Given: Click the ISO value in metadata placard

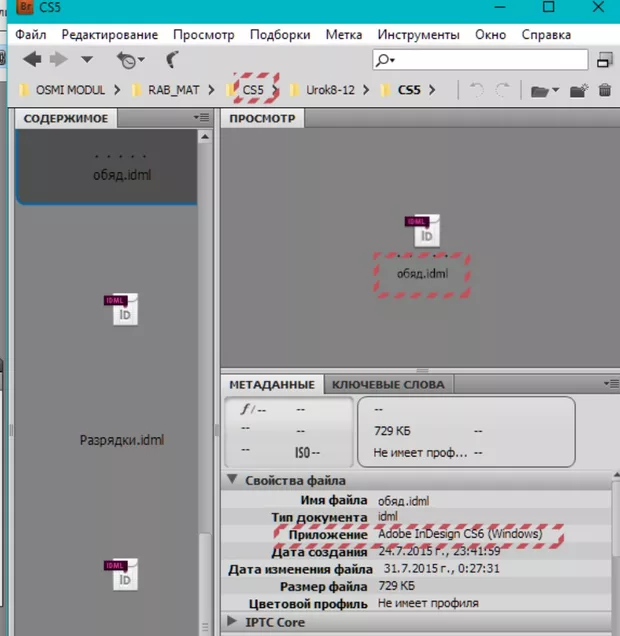Looking at the screenshot, I should point(307,453).
